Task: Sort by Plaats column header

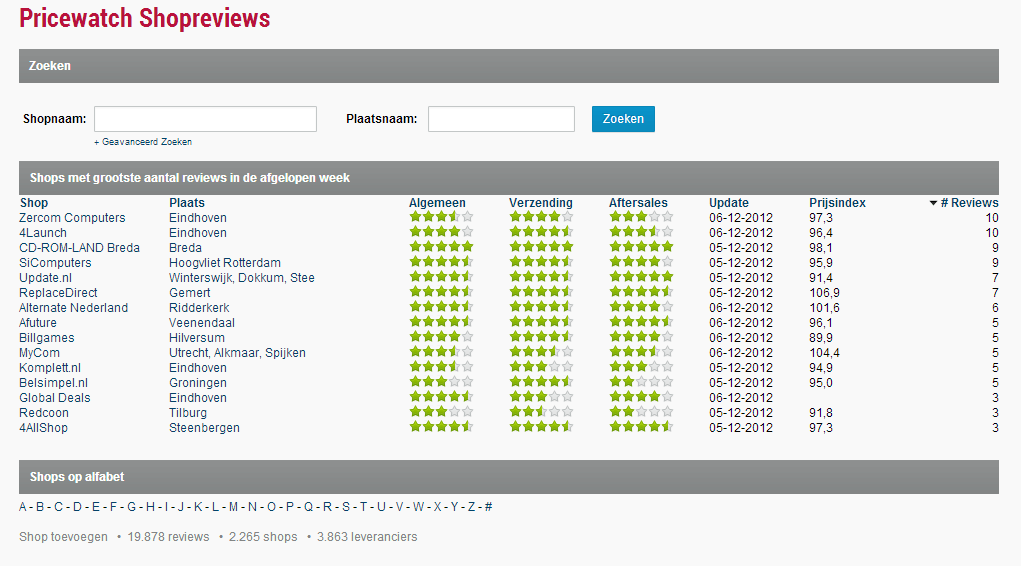Action: pos(187,203)
